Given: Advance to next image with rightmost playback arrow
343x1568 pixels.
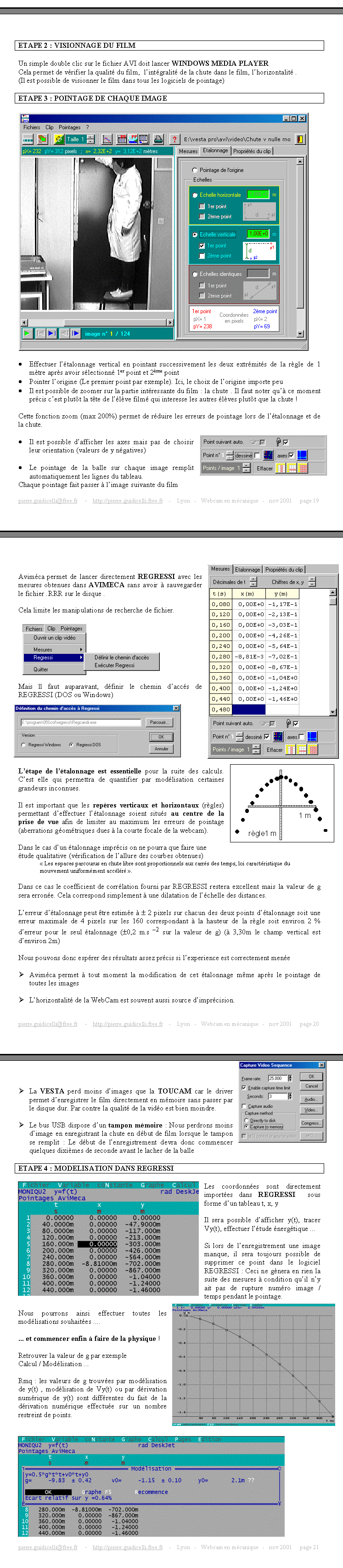Looking at the screenshot, I should click(75, 333).
